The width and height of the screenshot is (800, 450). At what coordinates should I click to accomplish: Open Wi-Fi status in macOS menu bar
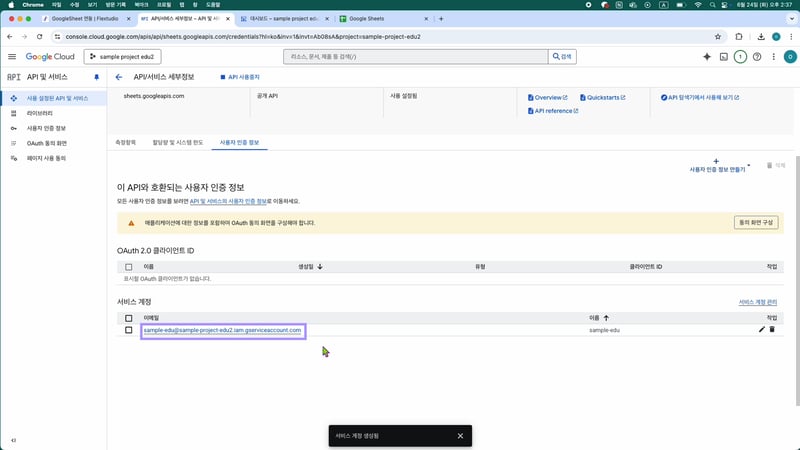(x=697, y=5)
